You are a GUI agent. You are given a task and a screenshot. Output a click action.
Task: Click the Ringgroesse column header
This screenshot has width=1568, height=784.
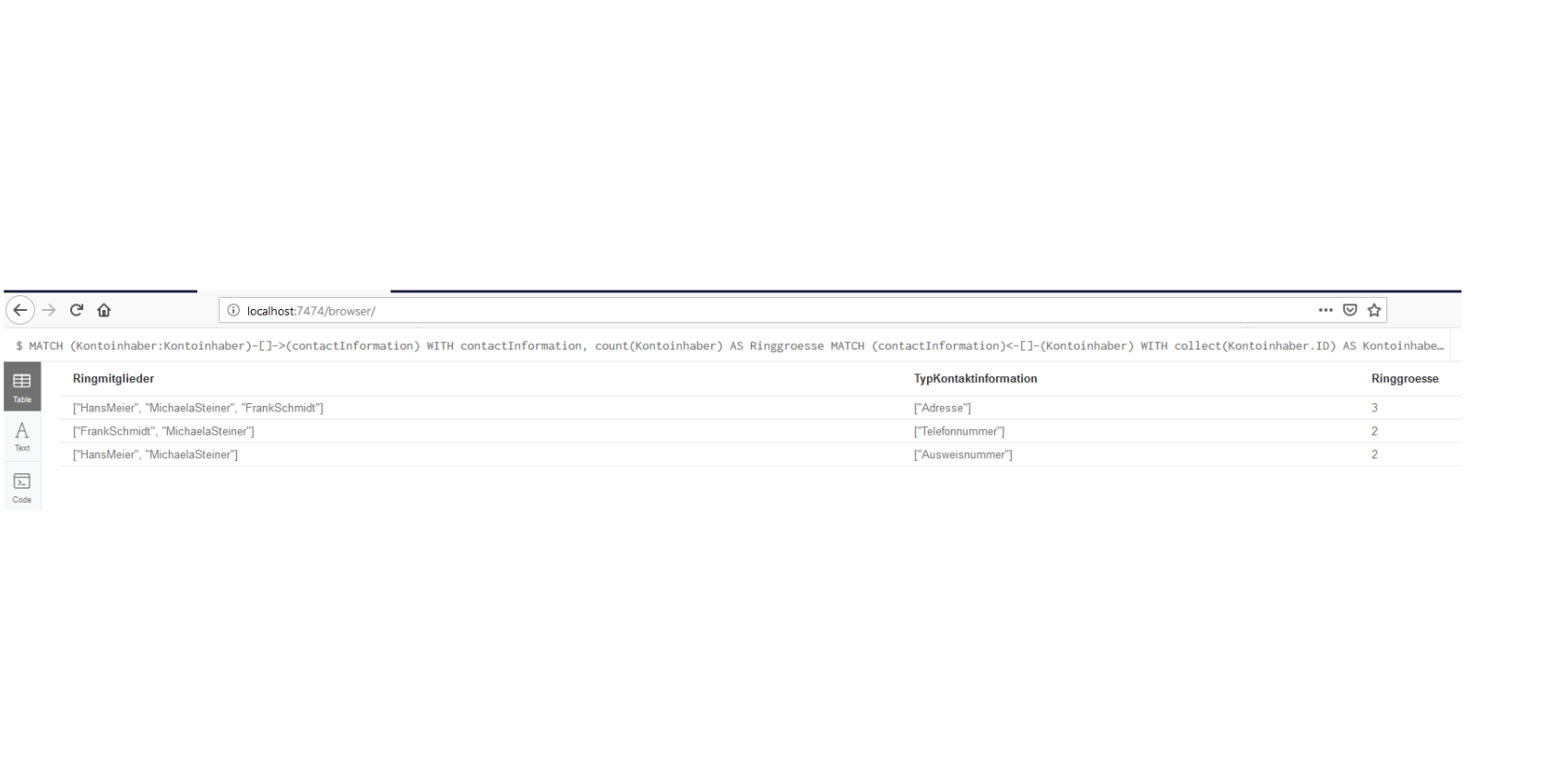click(1405, 379)
